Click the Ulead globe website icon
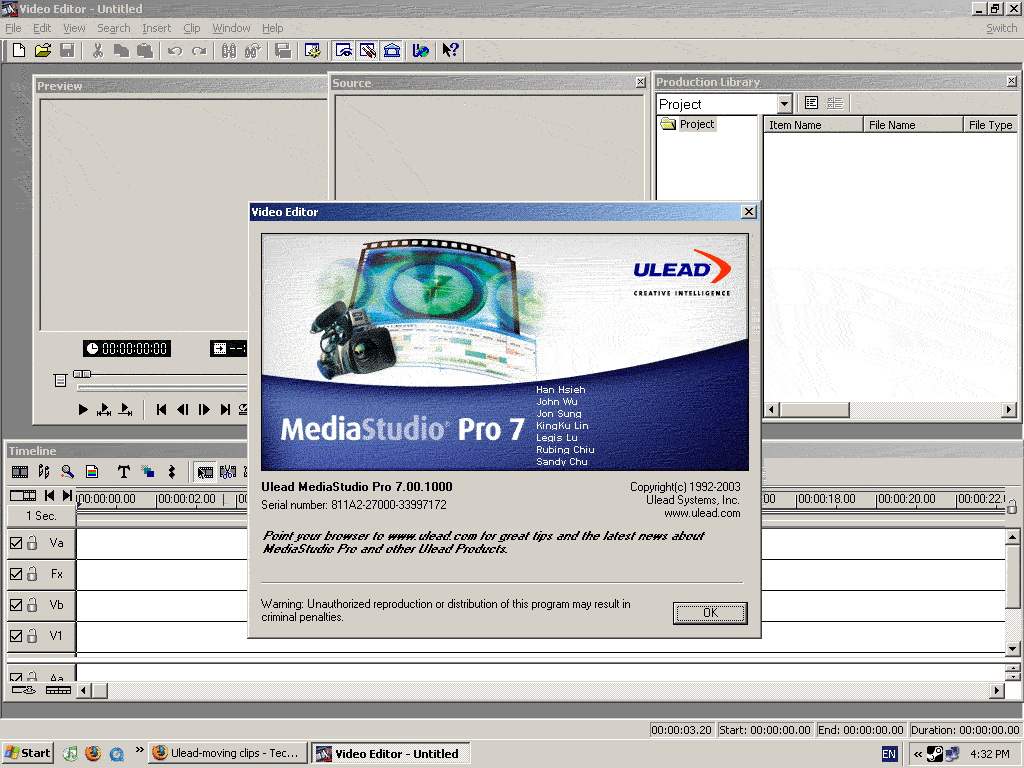The image size is (1024, 768). pos(421,50)
